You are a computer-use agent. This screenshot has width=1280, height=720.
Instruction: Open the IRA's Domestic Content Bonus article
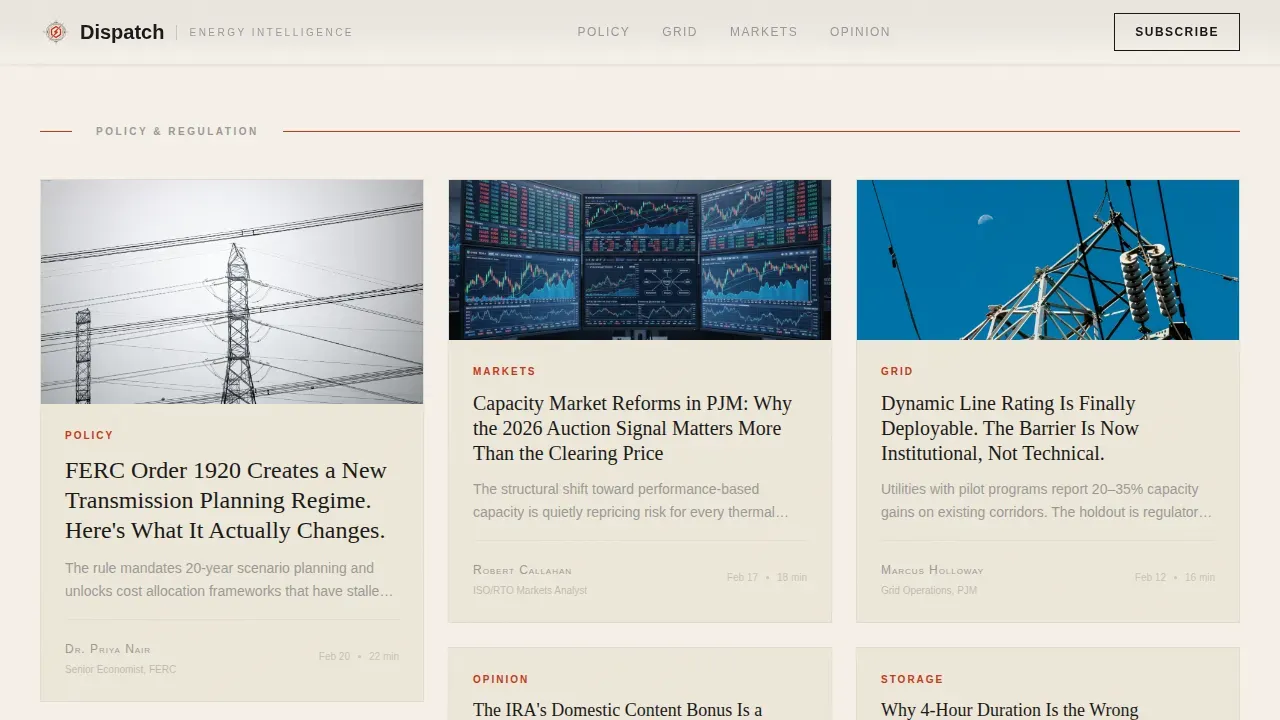point(618,710)
